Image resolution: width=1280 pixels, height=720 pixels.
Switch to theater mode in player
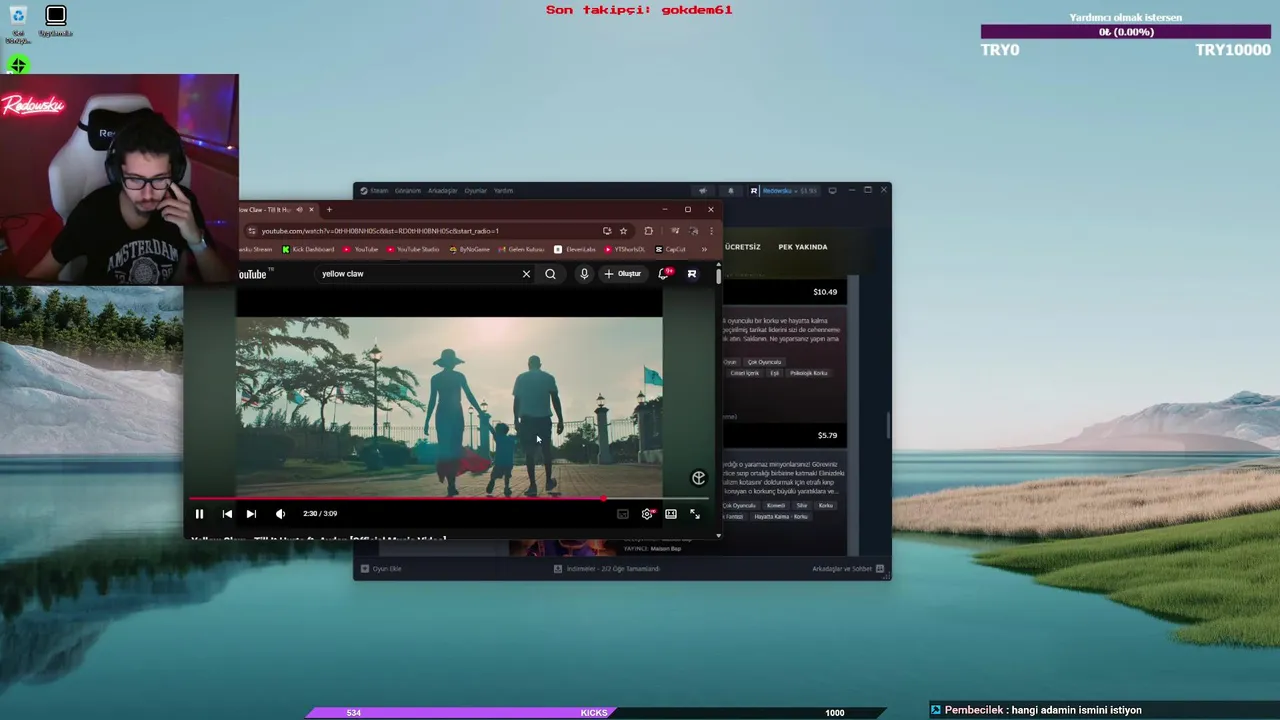point(671,514)
